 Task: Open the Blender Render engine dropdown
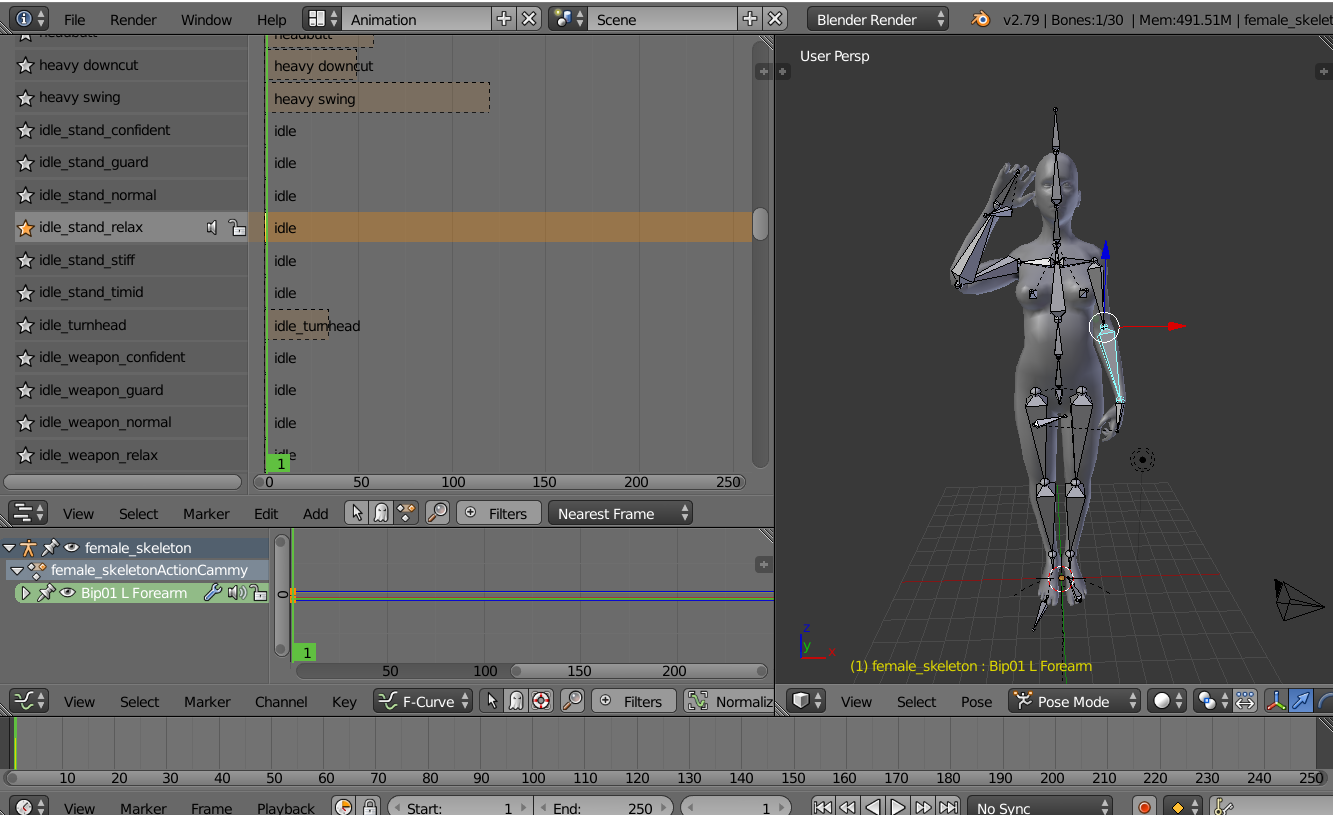point(877,19)
